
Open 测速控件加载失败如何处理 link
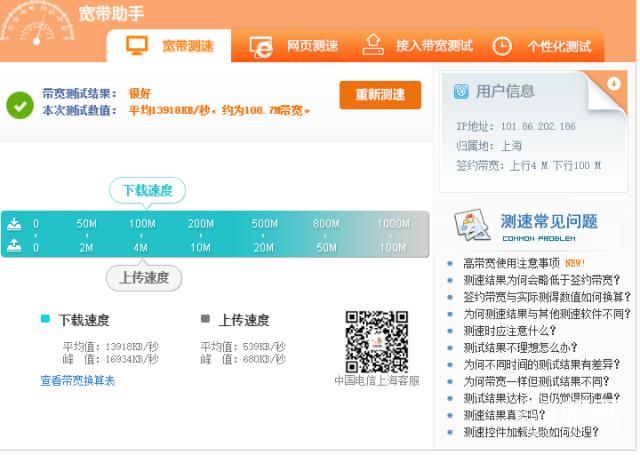[531, 432]
